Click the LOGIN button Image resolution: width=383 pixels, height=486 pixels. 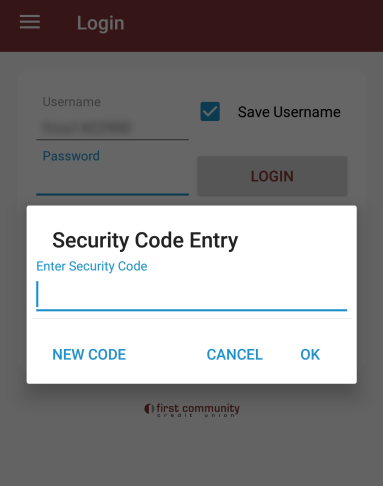click(x=272, y=176)
